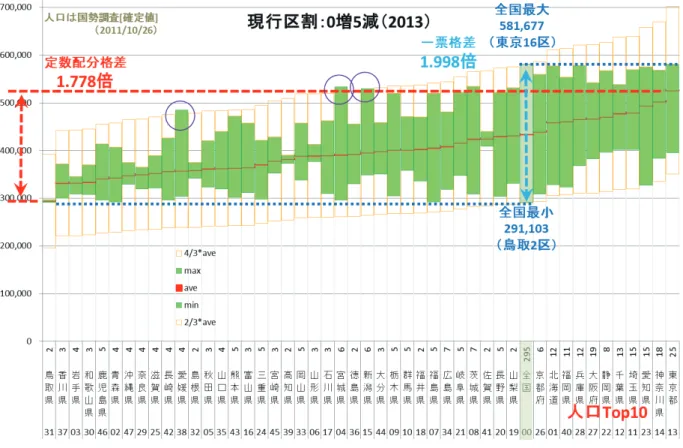Select the note 人口は国勢調査[確定値]

(x=101, y=18)
